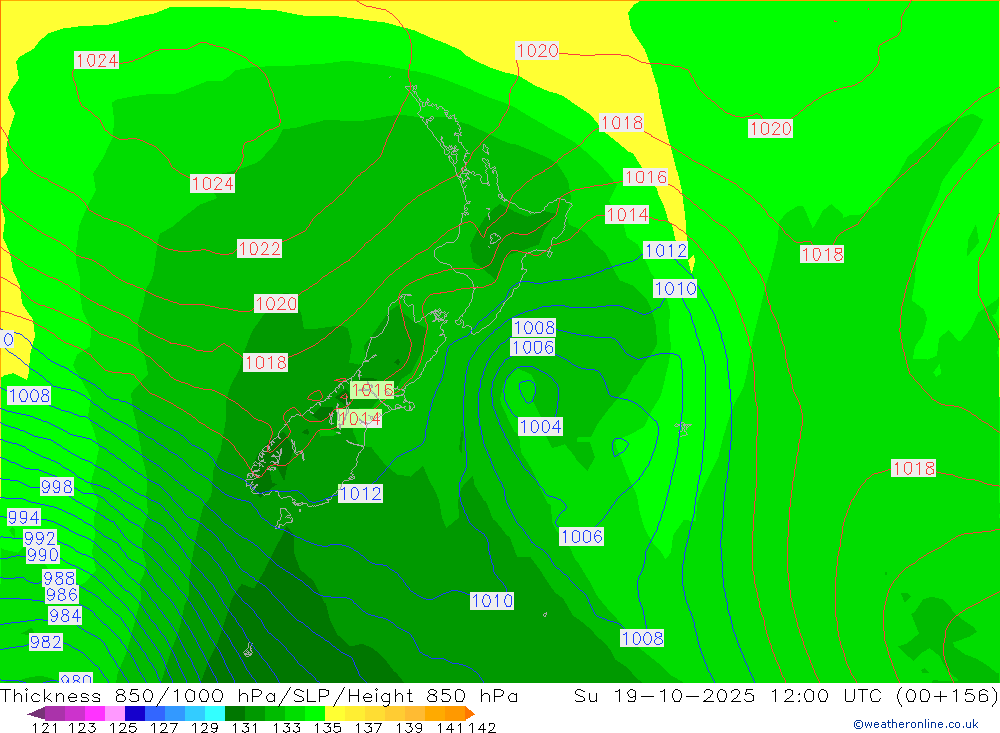Click legend value 133
The height and width of the screenshot is (733, 1000).
tap(286, 727)
